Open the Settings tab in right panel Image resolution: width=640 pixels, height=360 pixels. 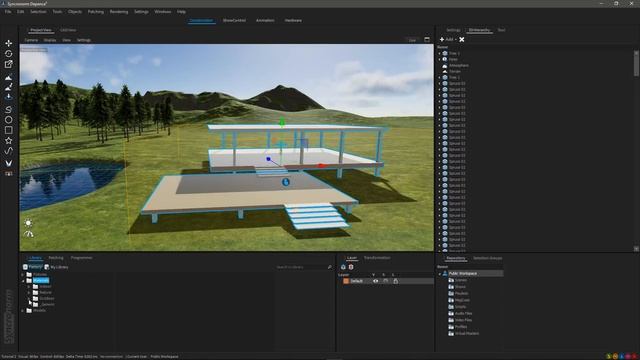pos(453,30)
